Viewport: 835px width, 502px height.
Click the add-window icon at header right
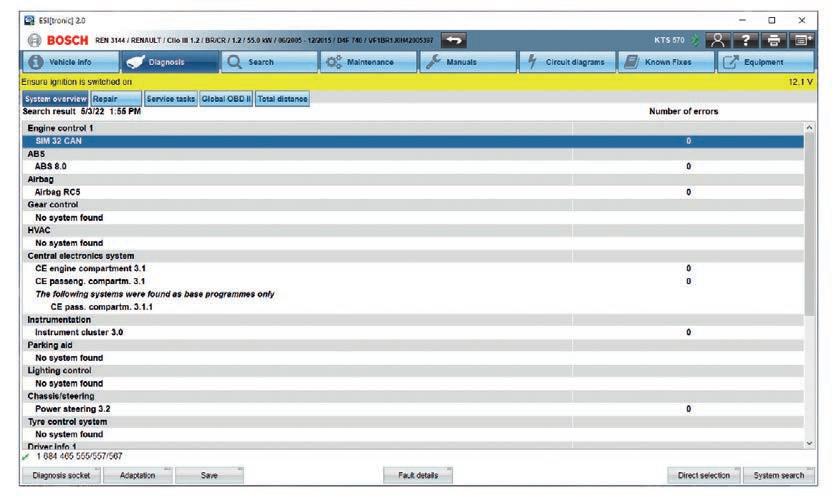[x=802, y=40]
